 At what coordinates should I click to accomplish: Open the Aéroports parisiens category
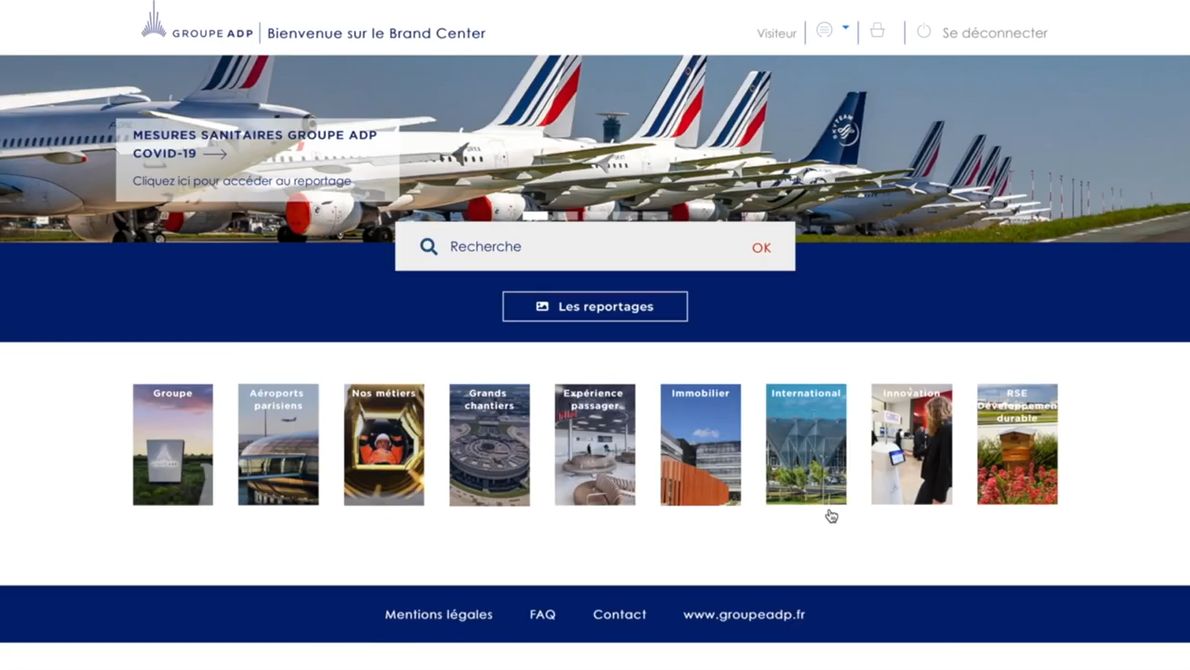pos(279,445)
